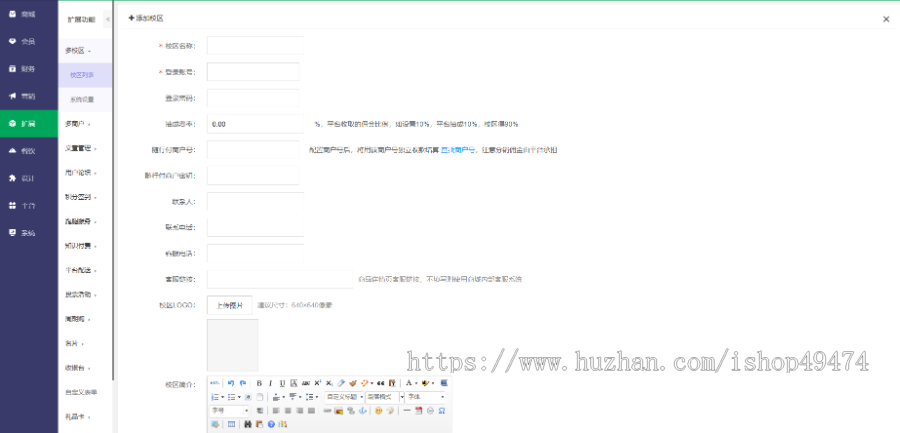This screenshot has height=433, width=900.
Task: Click the insert date calendar icon
Action: tap(418, 411)
